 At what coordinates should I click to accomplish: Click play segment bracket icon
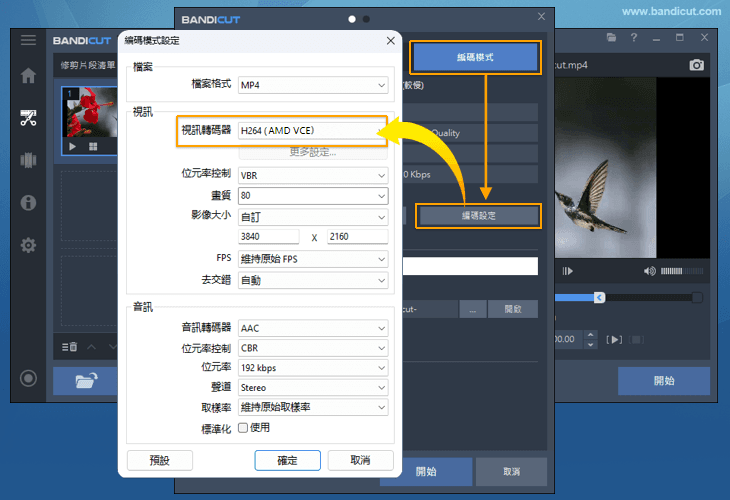614,339
